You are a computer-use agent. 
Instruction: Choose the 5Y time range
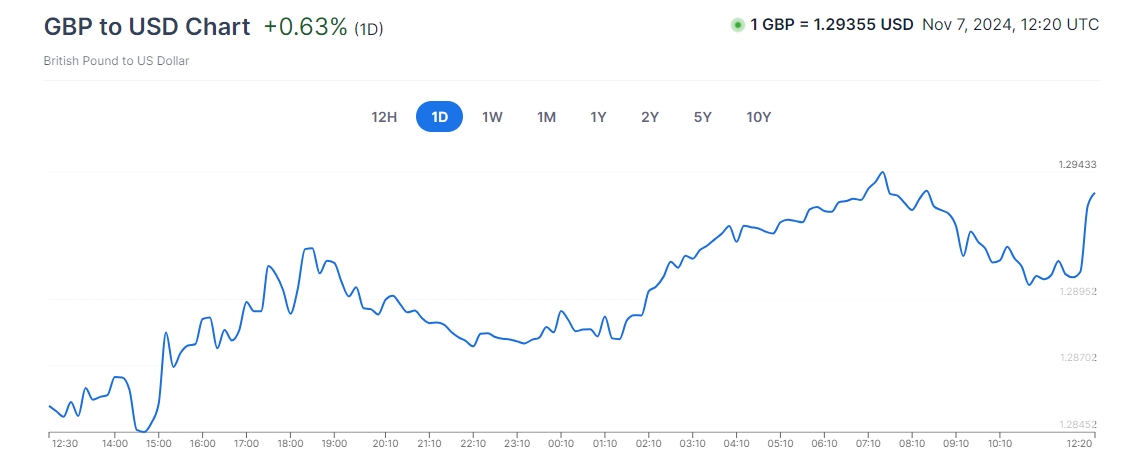(702, 117)
